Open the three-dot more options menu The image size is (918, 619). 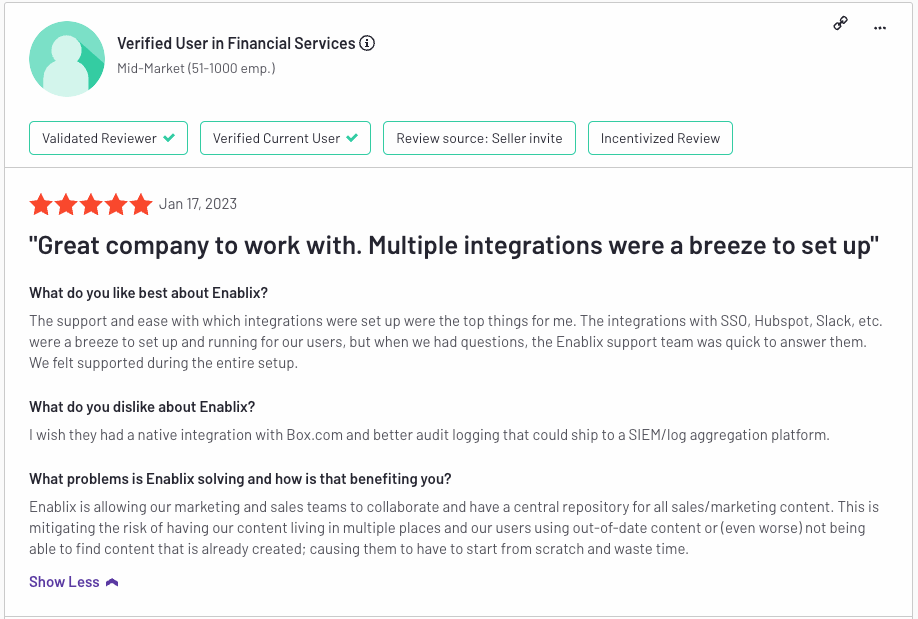tap(879, 28)
